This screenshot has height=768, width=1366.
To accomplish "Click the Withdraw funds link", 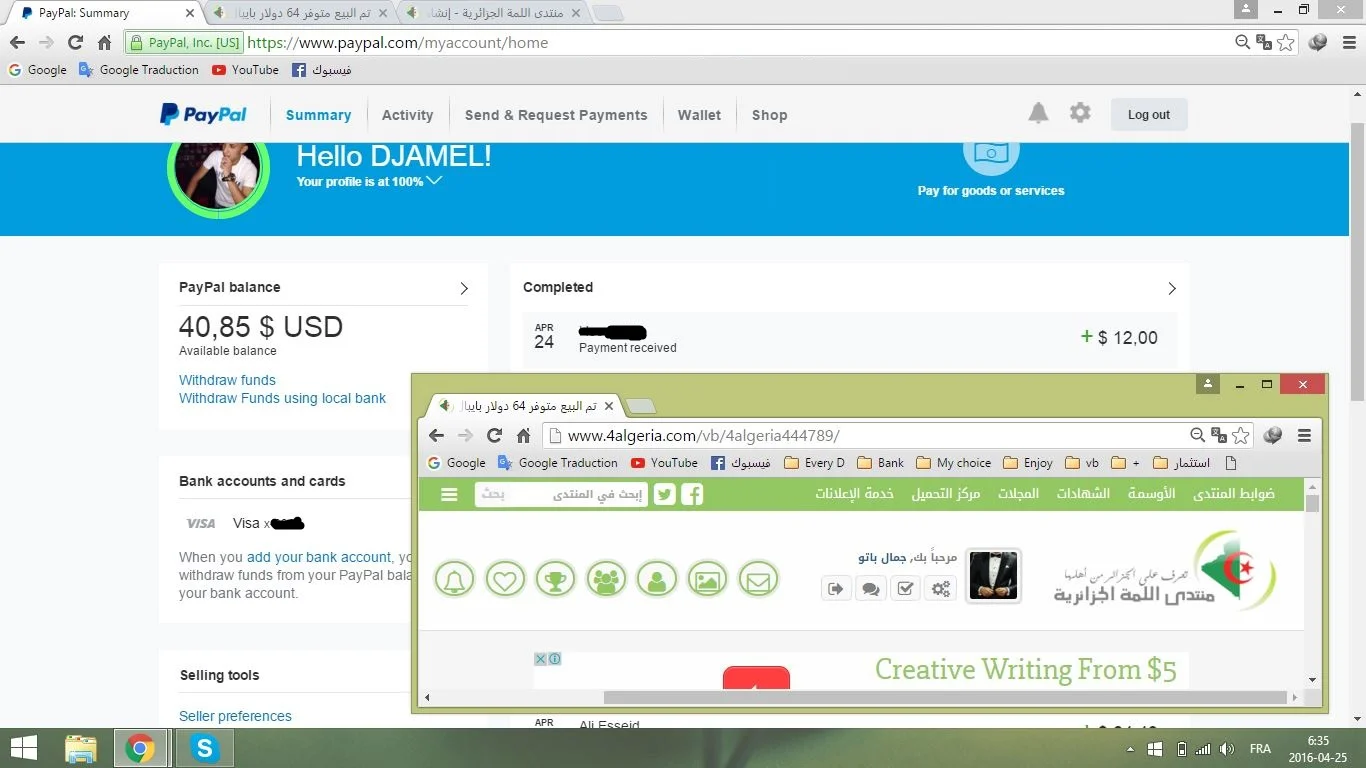I will [x=227, y=380].
